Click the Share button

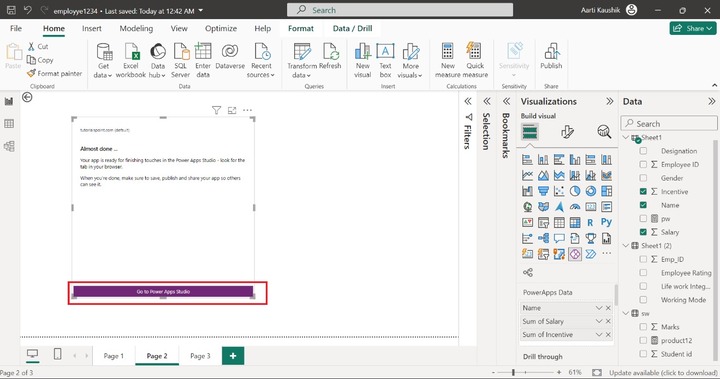pyautogui.click(x=693, y=28)
